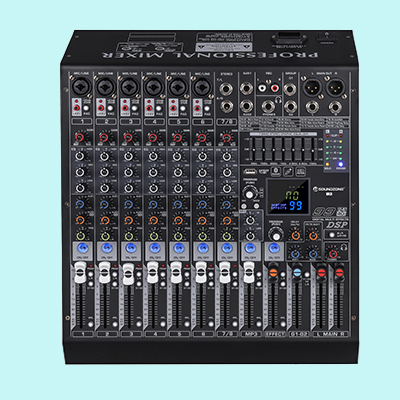Select the left MAIN OUT XLR connector

tap(311, 88)
